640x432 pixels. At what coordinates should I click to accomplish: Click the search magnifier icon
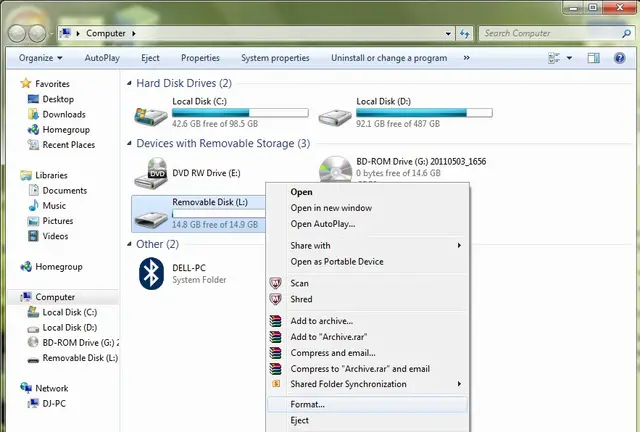(626, 33)
